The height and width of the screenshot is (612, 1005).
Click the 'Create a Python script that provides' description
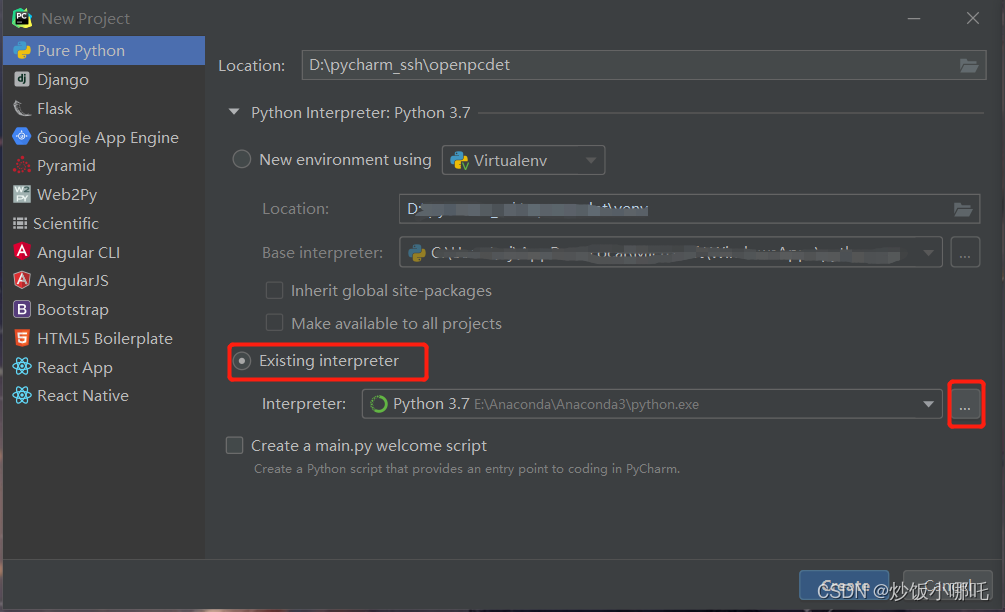tap(467, 469)
